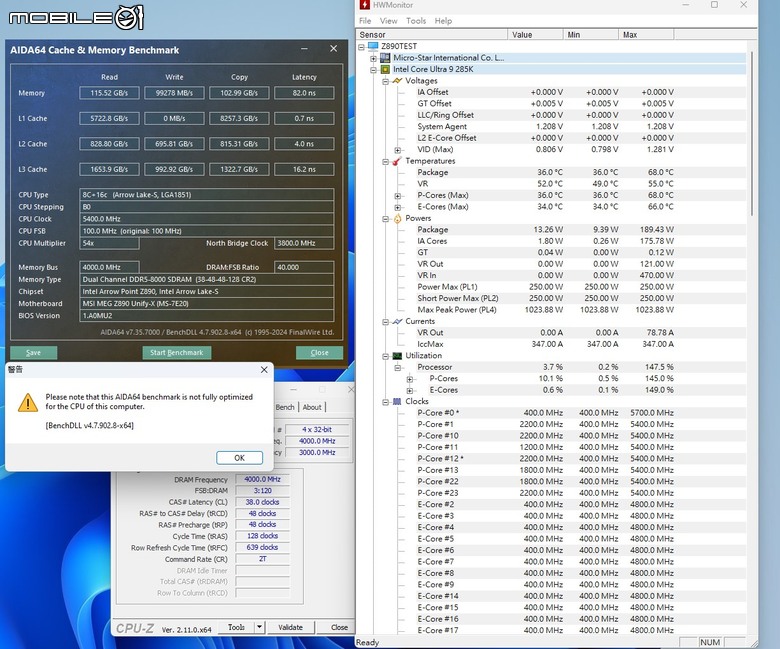Click the Min column header
Viewport: 780px width, 649px height.
point(590,35)
